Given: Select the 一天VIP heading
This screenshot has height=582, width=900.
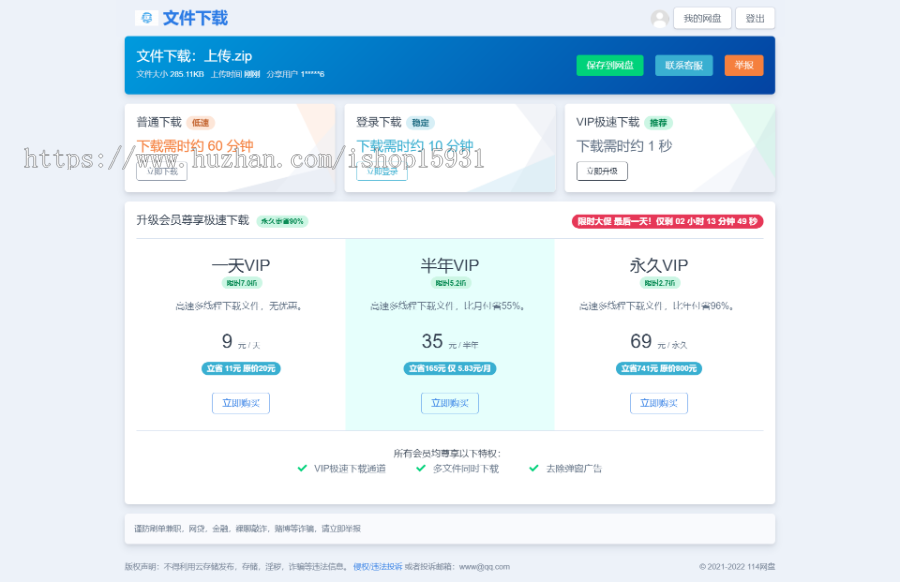Looking at the screenshot, I should click(241, 265).
